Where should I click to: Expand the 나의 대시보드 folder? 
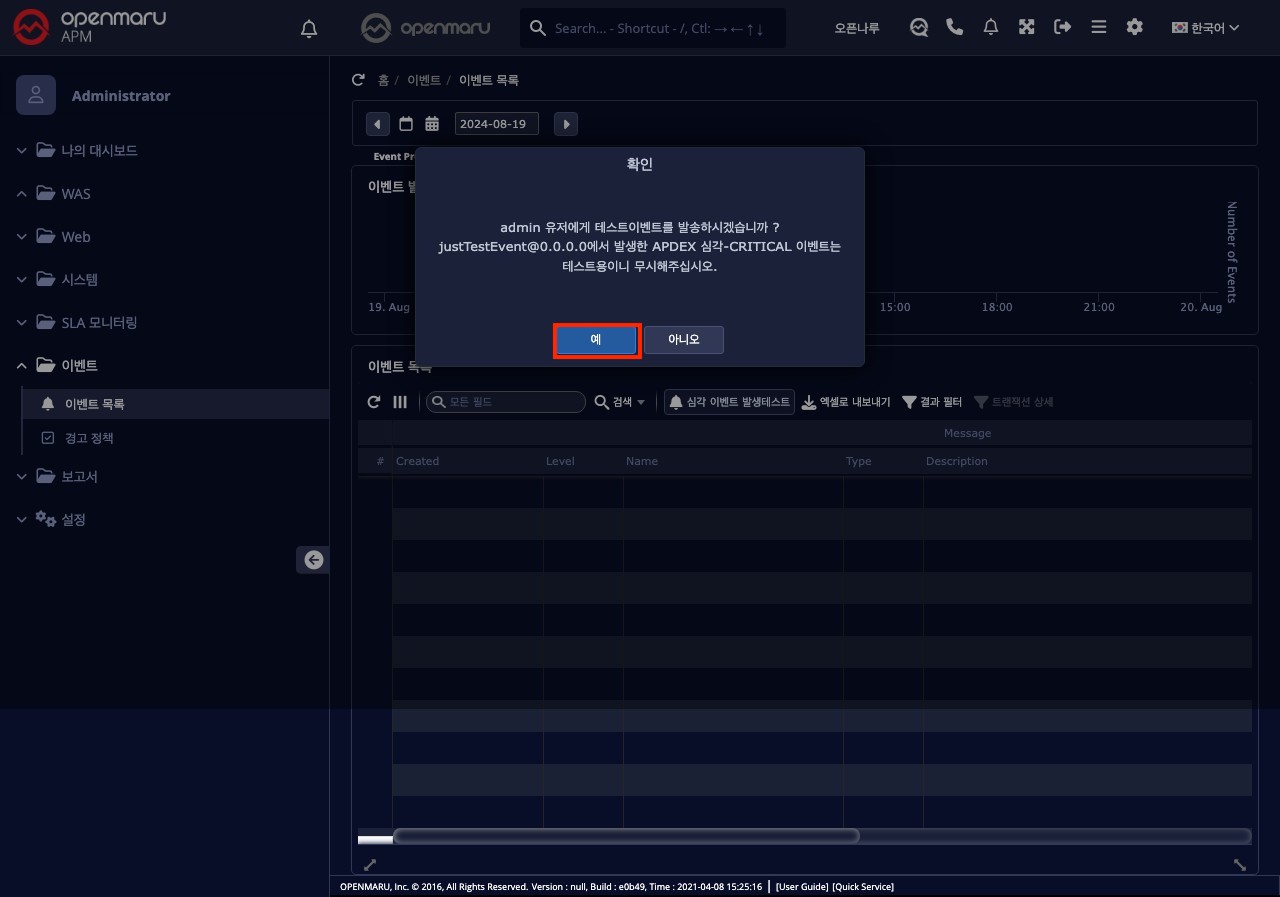coord(99,150)
